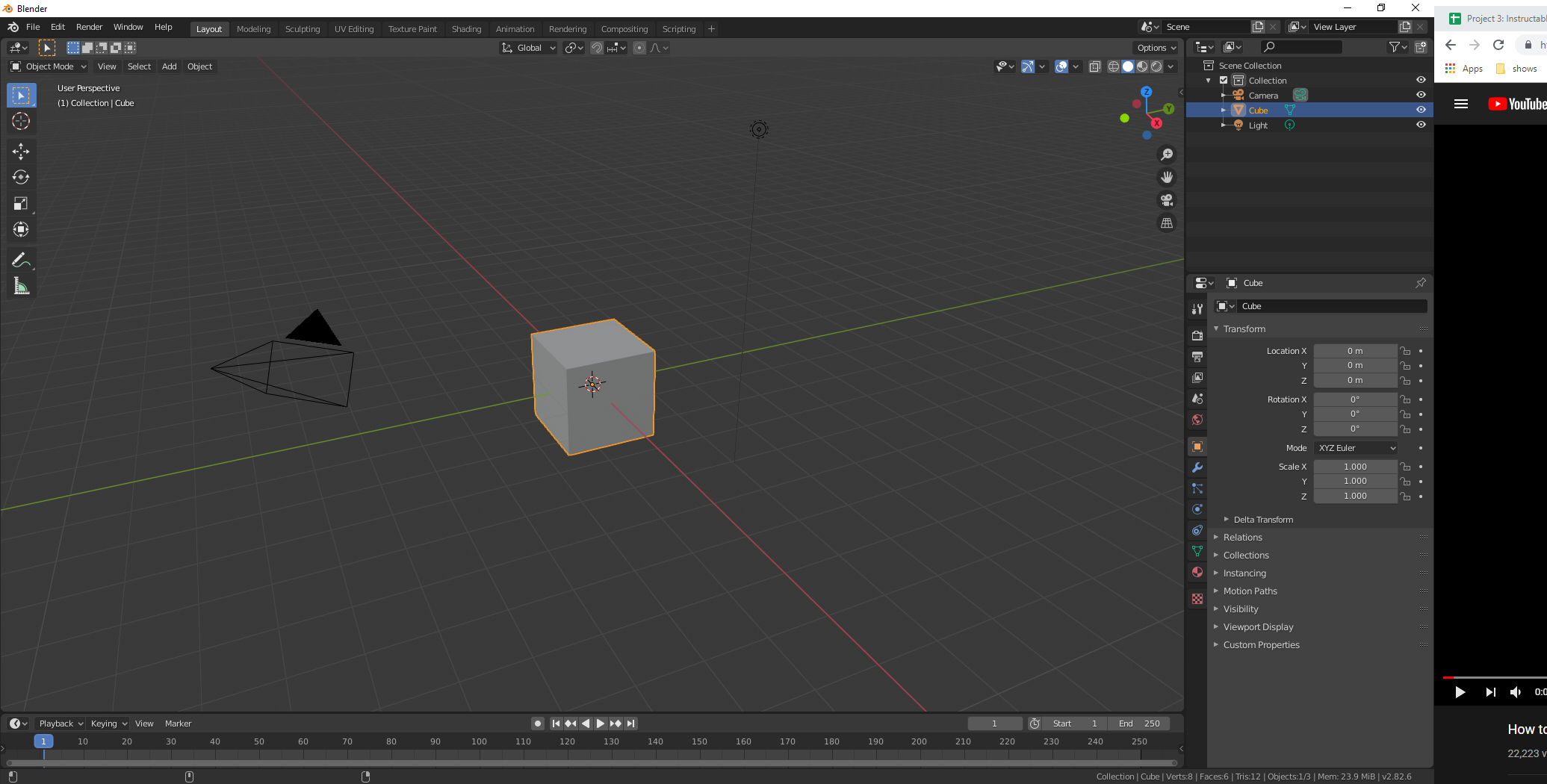Toggle the camera view icon in the viewport

1167,199
